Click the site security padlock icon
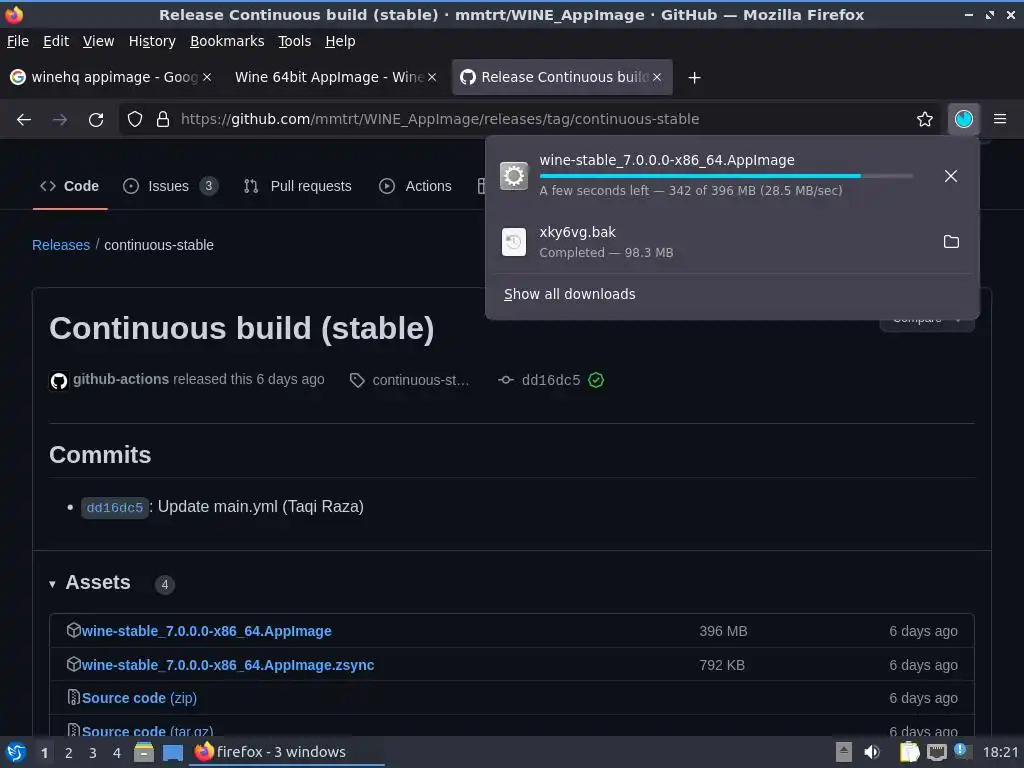 163,119
